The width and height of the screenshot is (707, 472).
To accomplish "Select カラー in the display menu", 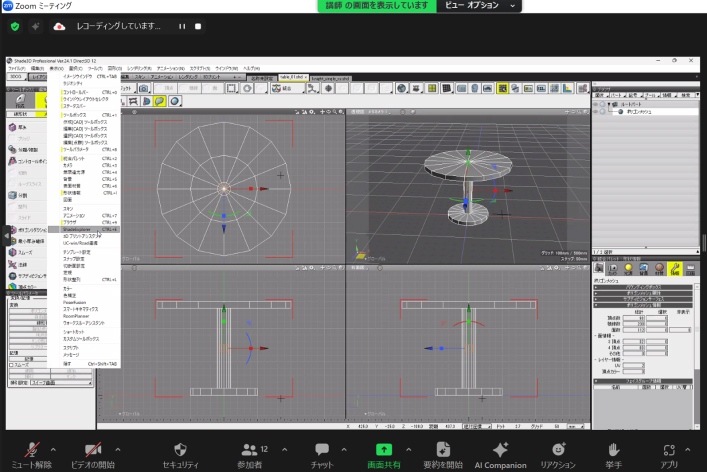I will tap(84, 289).
